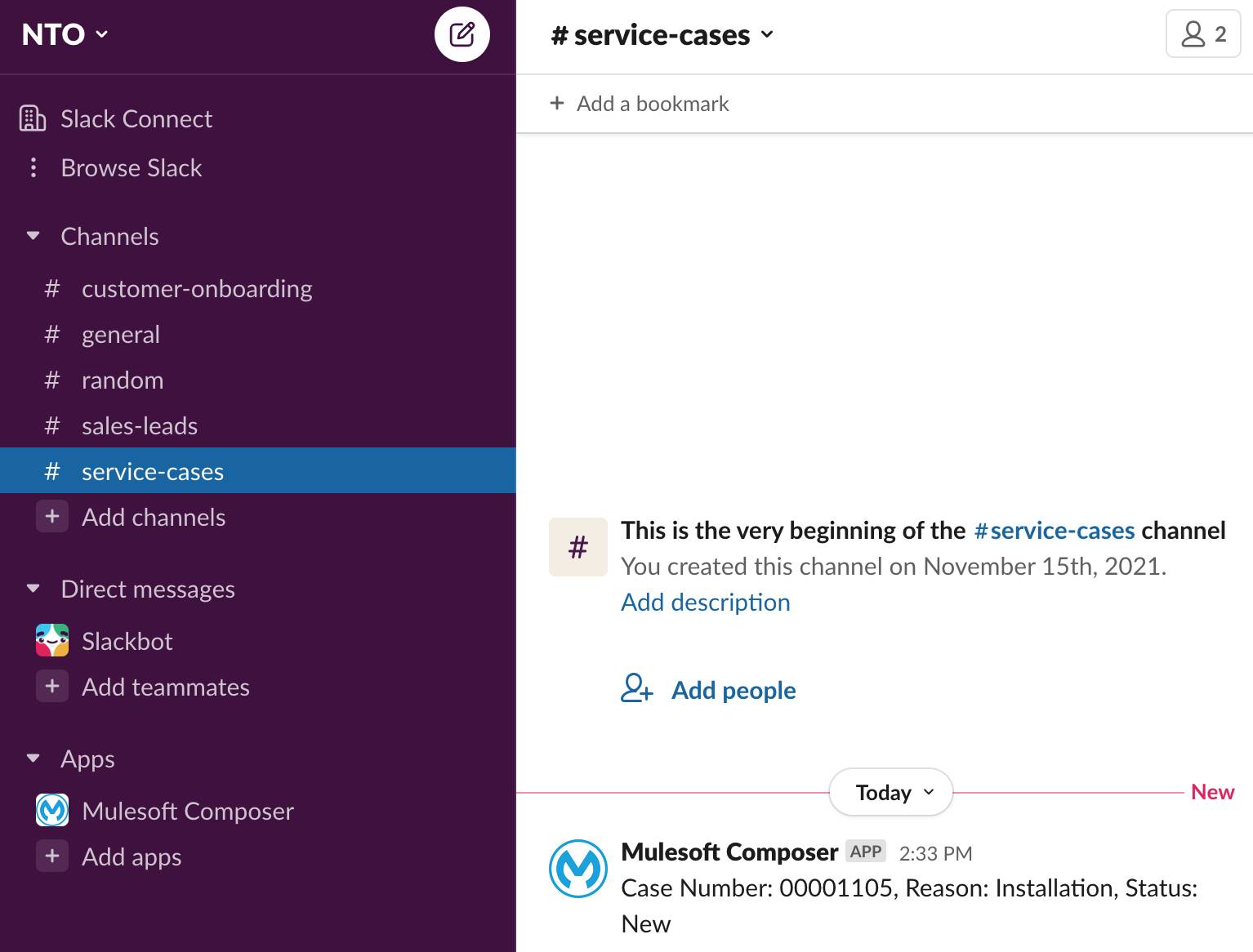The image size is (1253, 952).
Task: Click plus icon beside Add teammates
Action: (52, 687)
